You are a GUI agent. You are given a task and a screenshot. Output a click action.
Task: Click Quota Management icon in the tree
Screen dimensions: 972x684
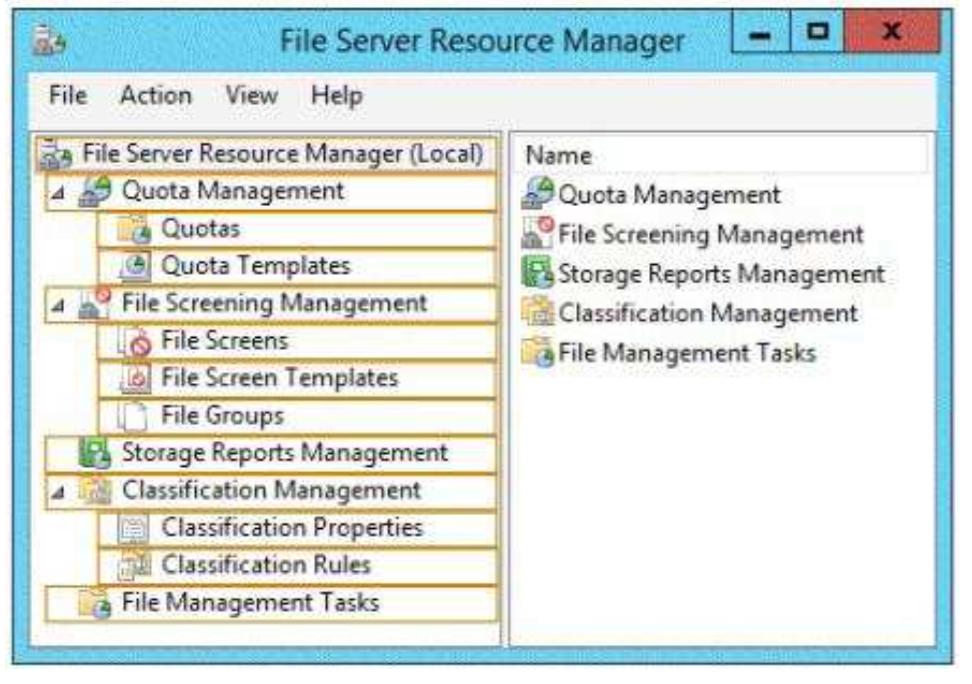(95, 191)
